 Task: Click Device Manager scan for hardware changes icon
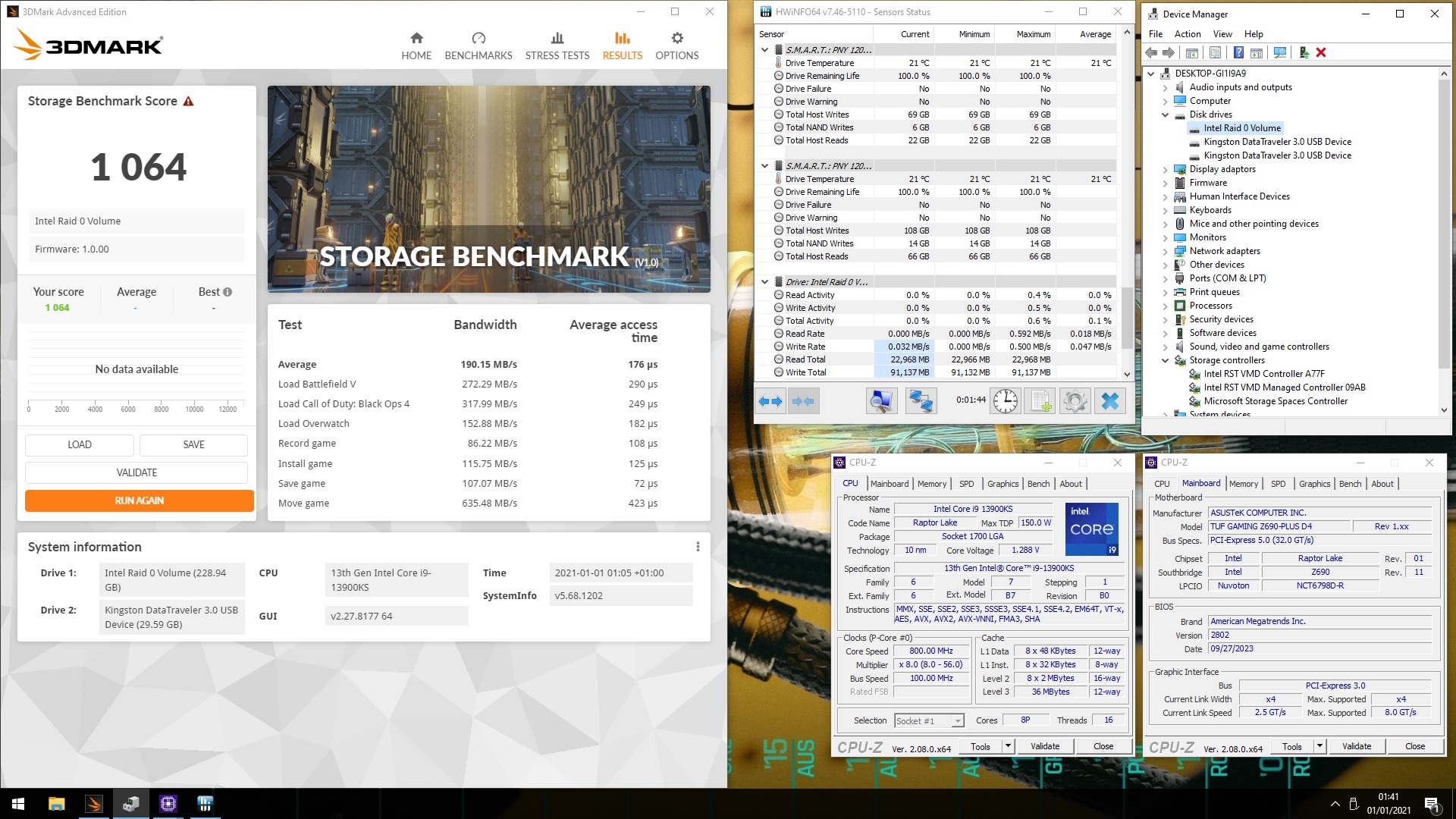pos(1280,52)
